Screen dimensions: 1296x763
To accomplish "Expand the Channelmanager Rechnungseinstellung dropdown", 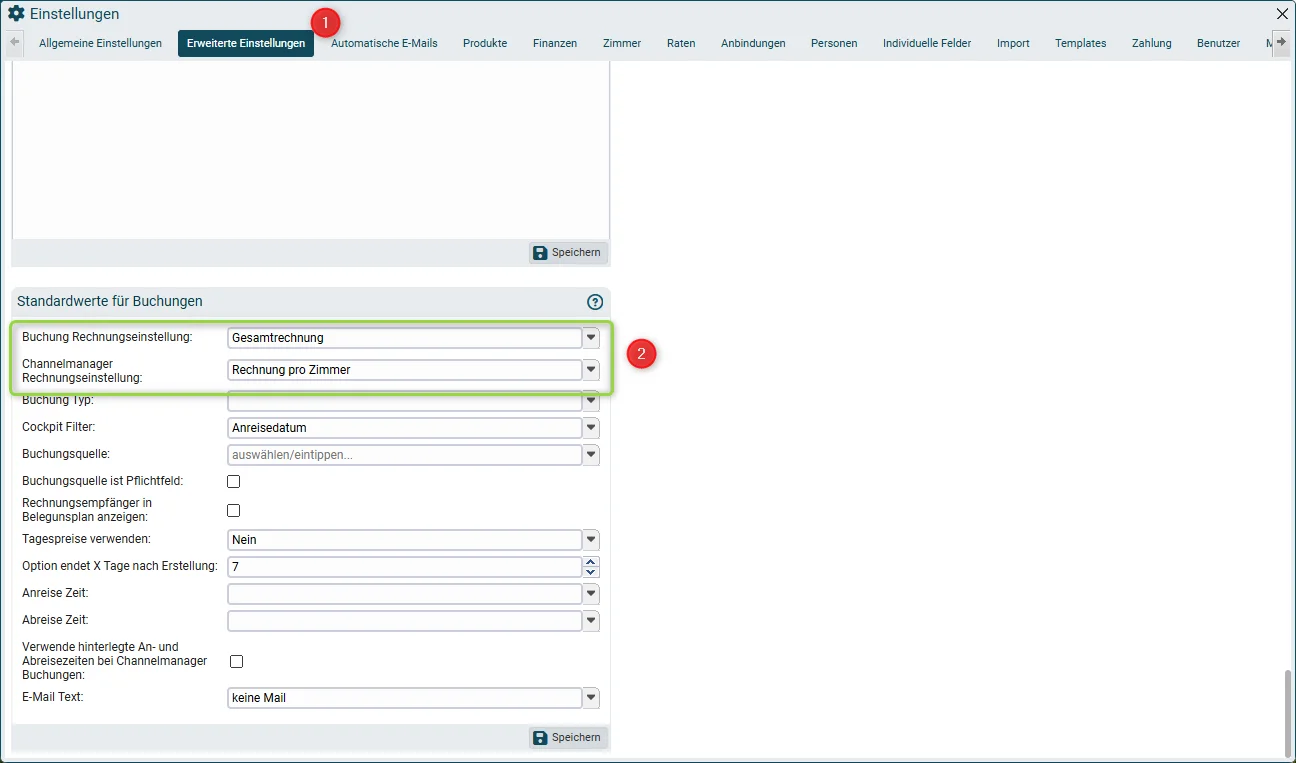I will coord(591,370).
